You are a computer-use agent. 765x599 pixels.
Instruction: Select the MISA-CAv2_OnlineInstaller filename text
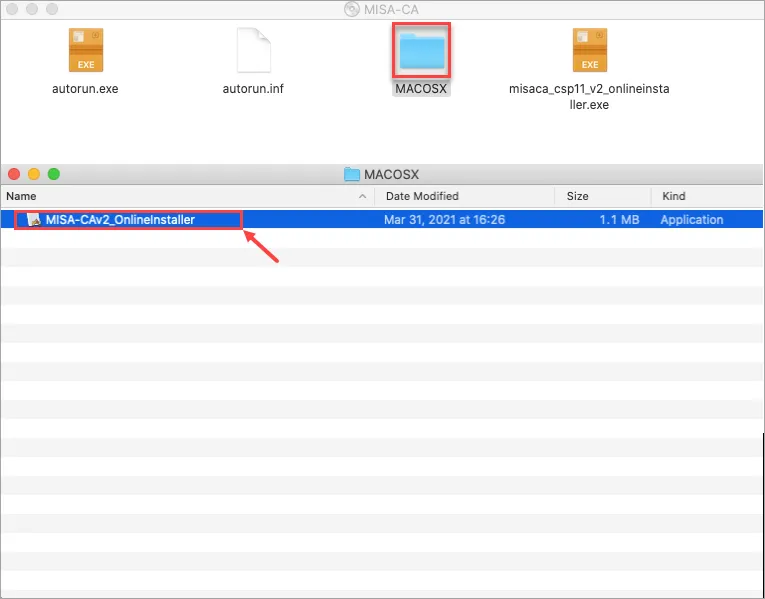coord(120,220)
